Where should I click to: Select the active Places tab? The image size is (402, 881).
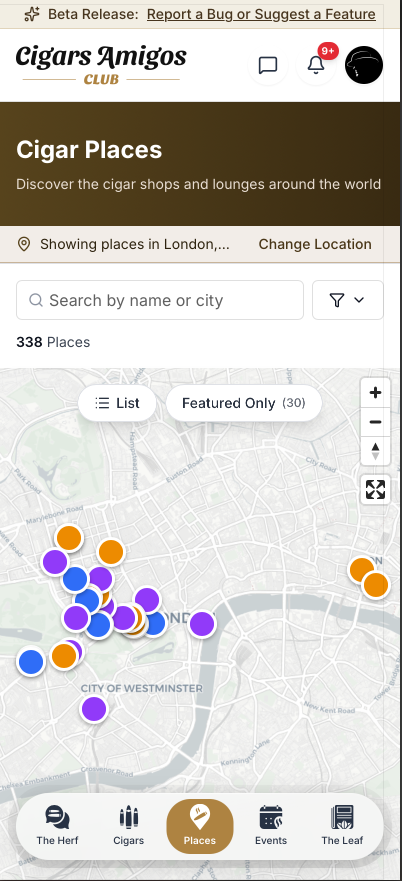tap(200, 826)
